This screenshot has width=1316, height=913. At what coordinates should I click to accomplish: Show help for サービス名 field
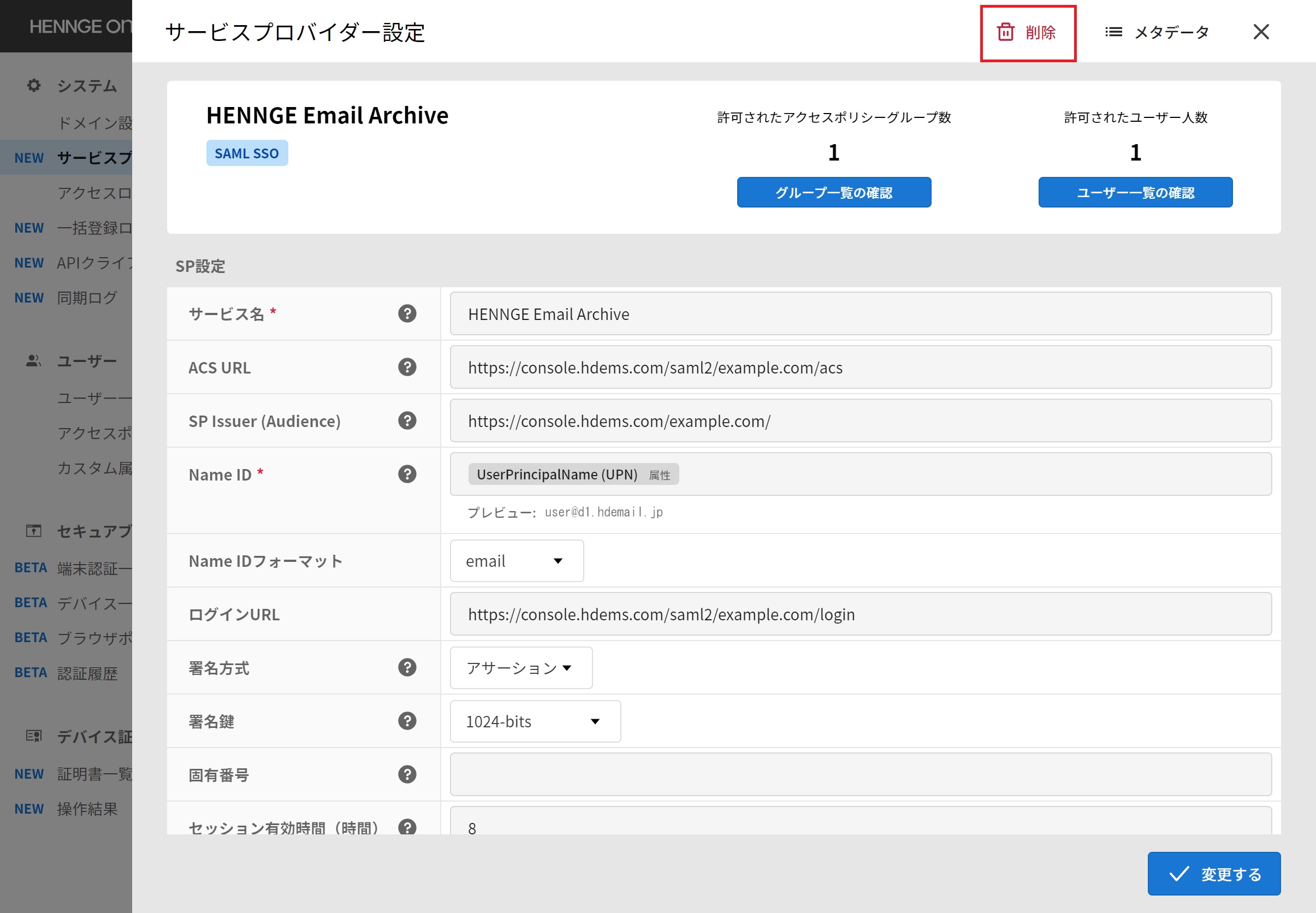click(407, 313)
